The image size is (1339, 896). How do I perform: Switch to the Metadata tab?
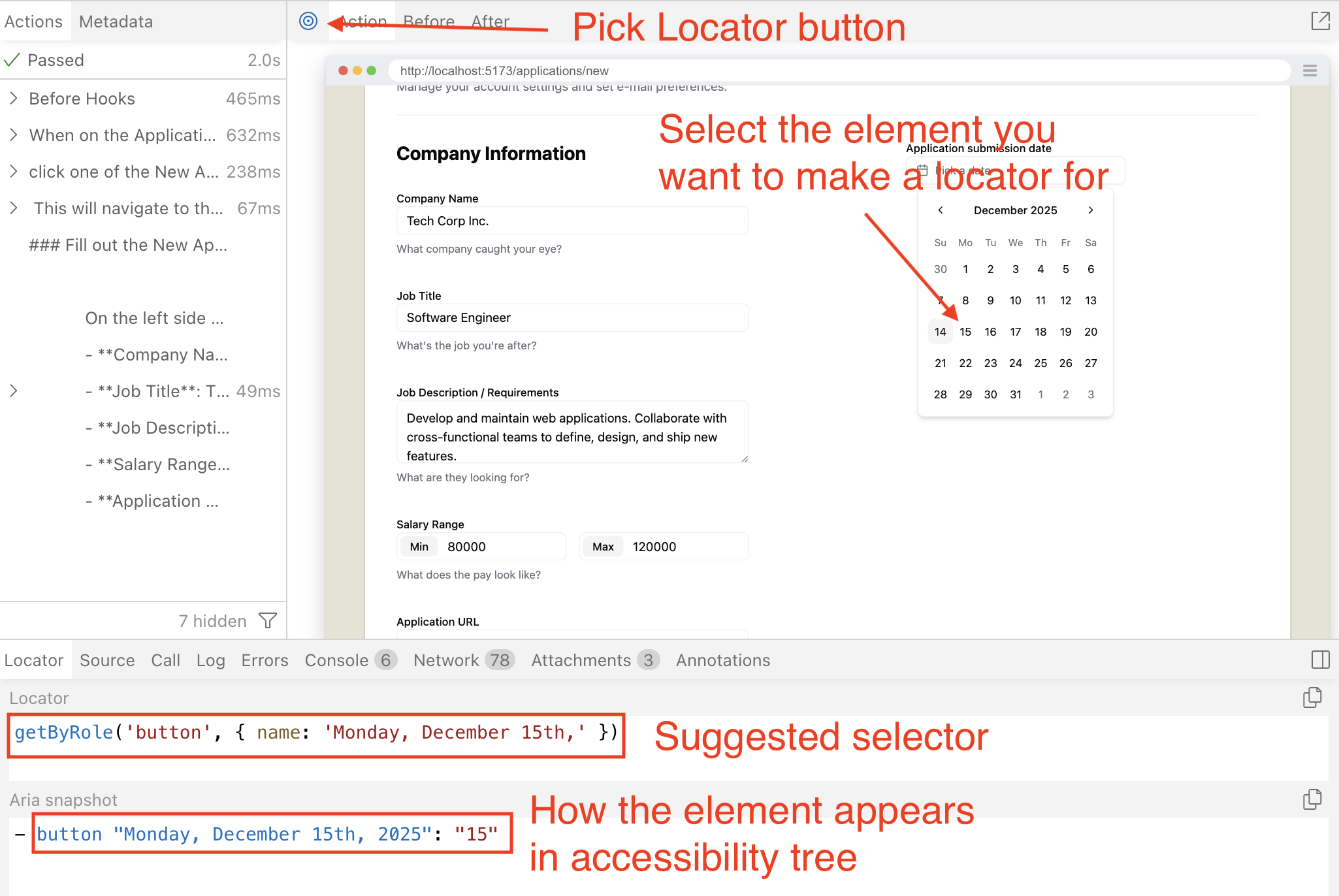(x=116, y=21)
